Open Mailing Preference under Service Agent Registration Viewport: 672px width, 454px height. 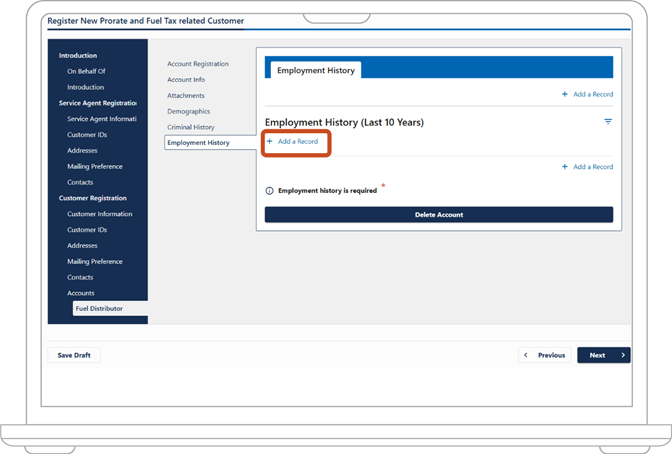pyautogui.click(x=95, y=166)
